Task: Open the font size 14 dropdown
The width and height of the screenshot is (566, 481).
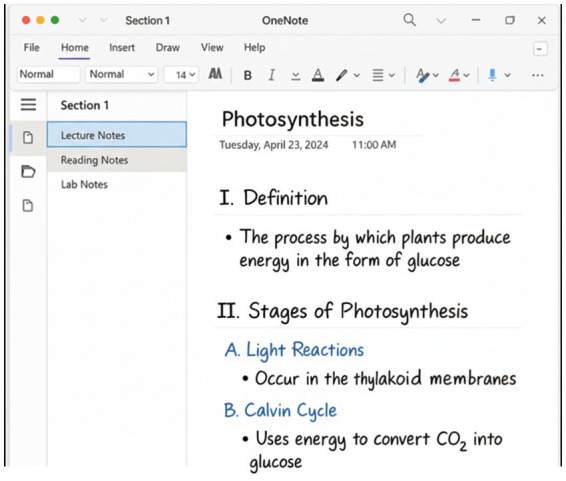Action: coord(181,75)
